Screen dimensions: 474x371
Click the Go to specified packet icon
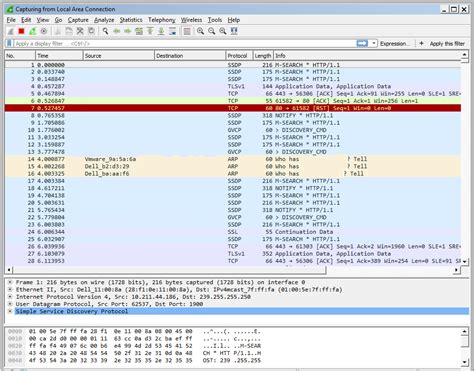139,31
